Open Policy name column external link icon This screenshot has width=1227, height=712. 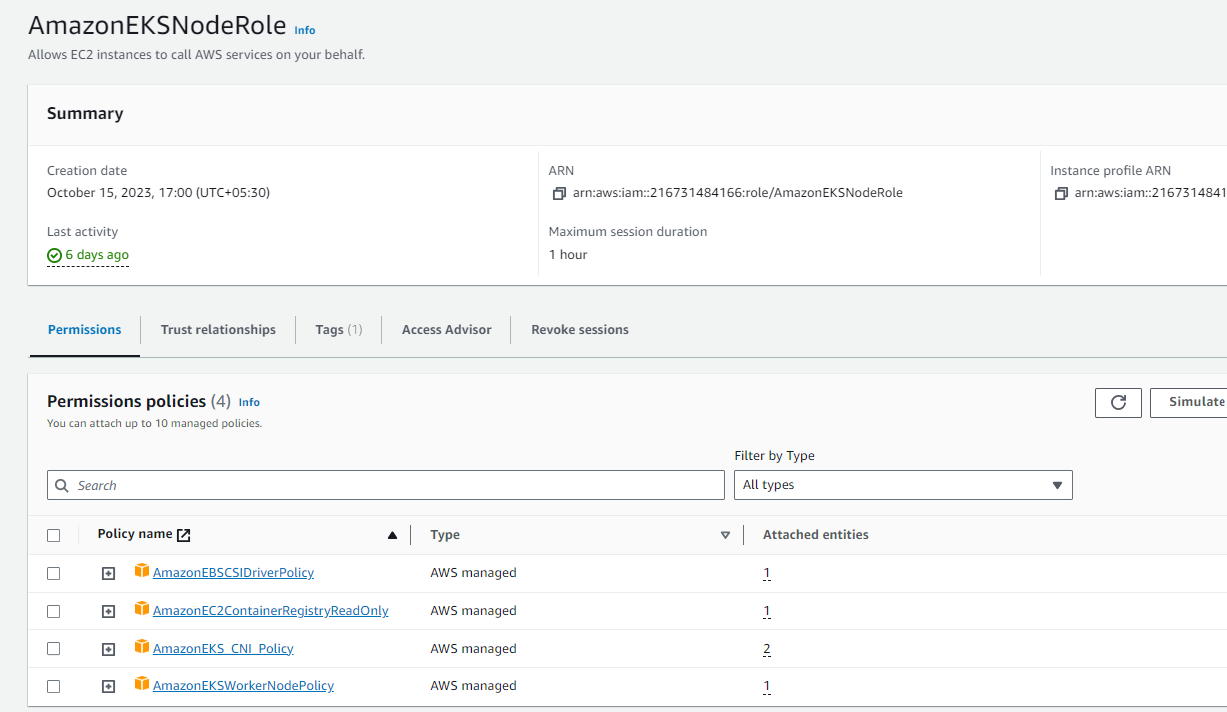click(182, 534)
